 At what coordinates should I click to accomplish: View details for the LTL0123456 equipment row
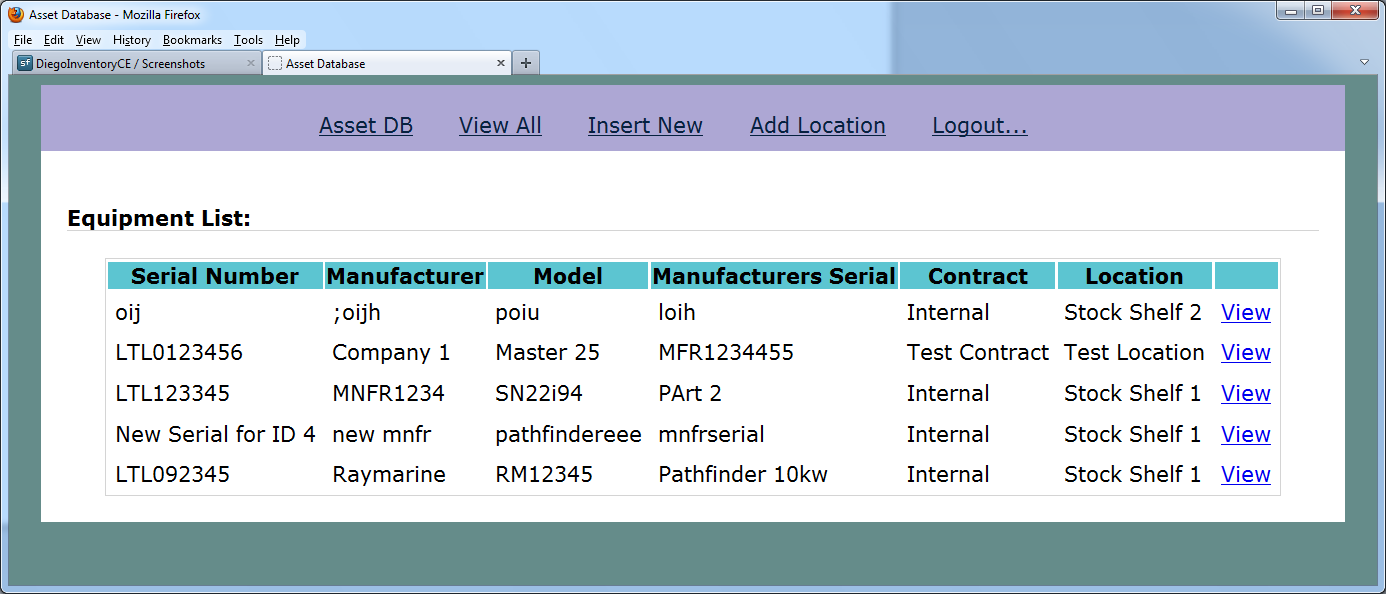pyautogui.click(x=1245, y=352)
